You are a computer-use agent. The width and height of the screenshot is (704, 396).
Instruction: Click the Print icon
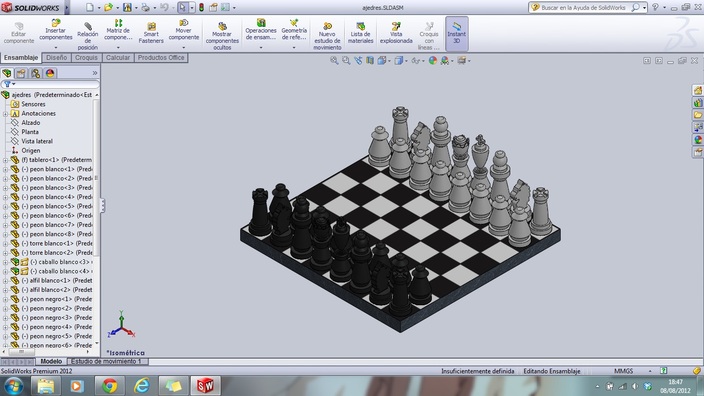(x=145, y=7)
